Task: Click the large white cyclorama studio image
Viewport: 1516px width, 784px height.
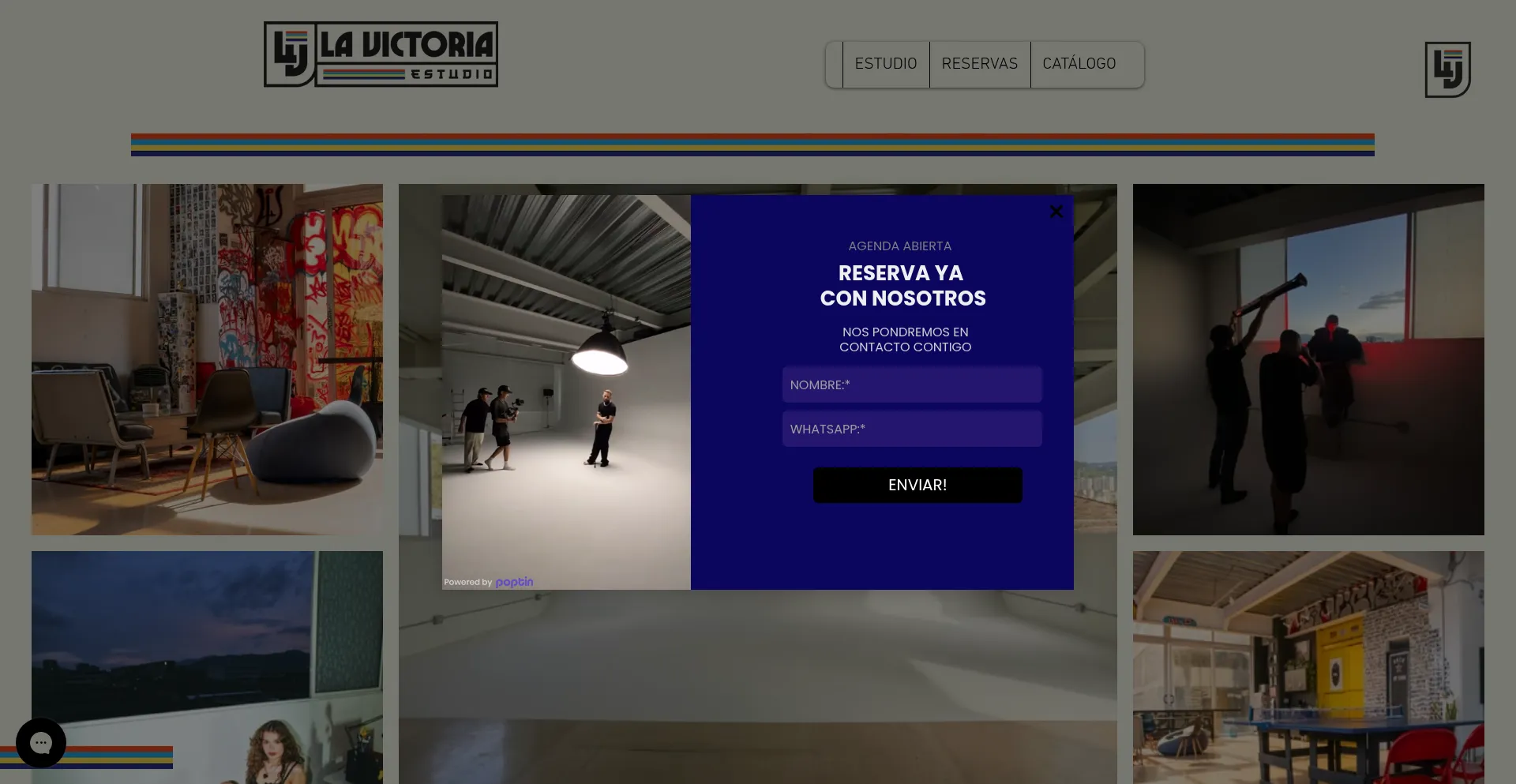Action: 758,687
